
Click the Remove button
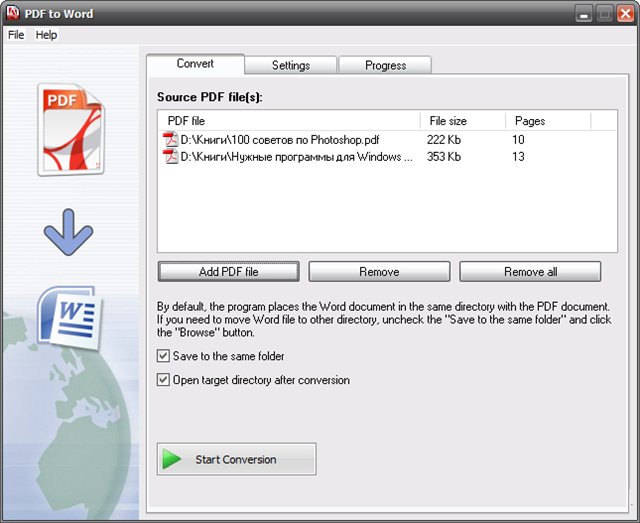coord(379,272)
